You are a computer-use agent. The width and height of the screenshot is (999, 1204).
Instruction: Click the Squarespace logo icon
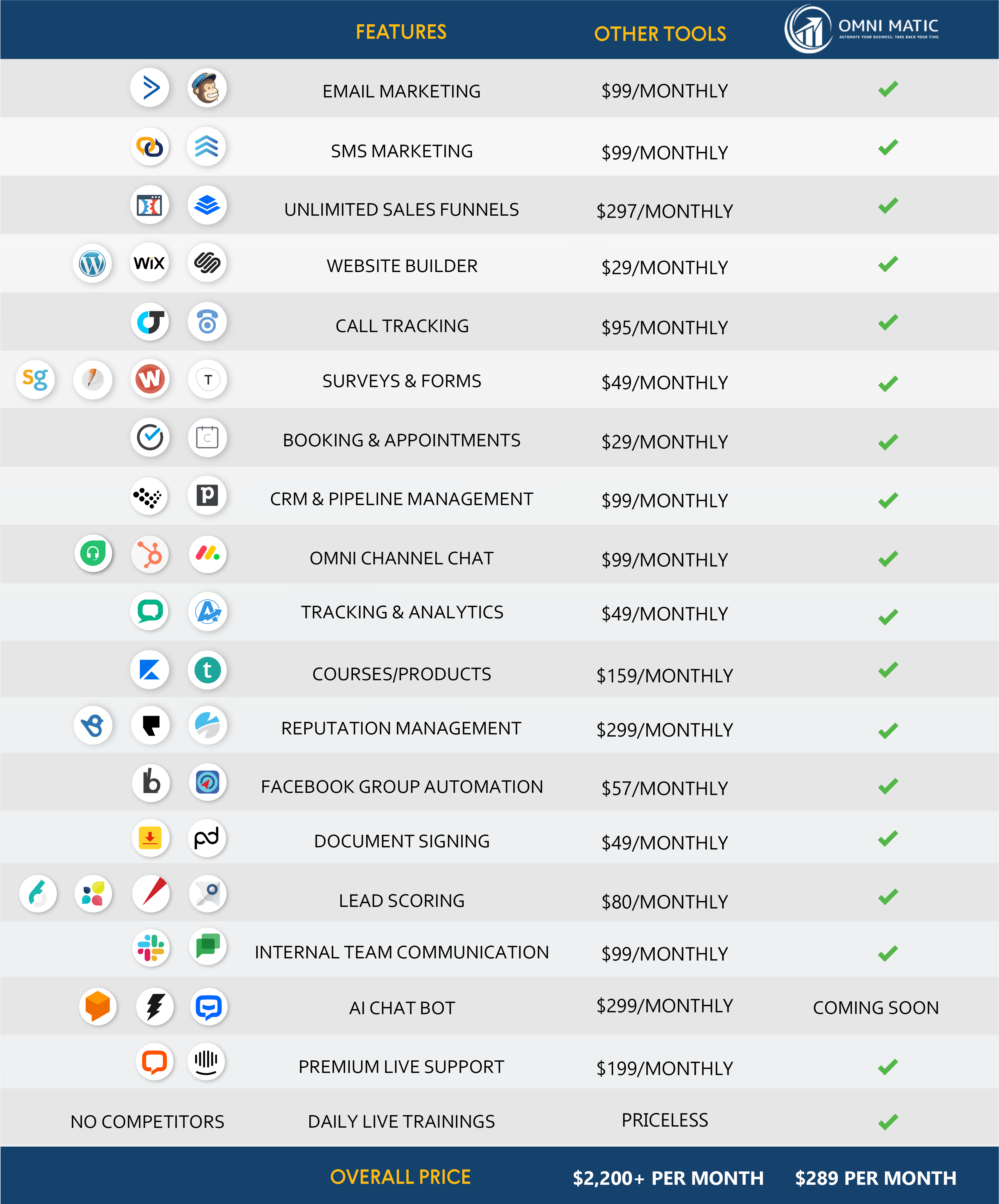[x=207, y=263]
